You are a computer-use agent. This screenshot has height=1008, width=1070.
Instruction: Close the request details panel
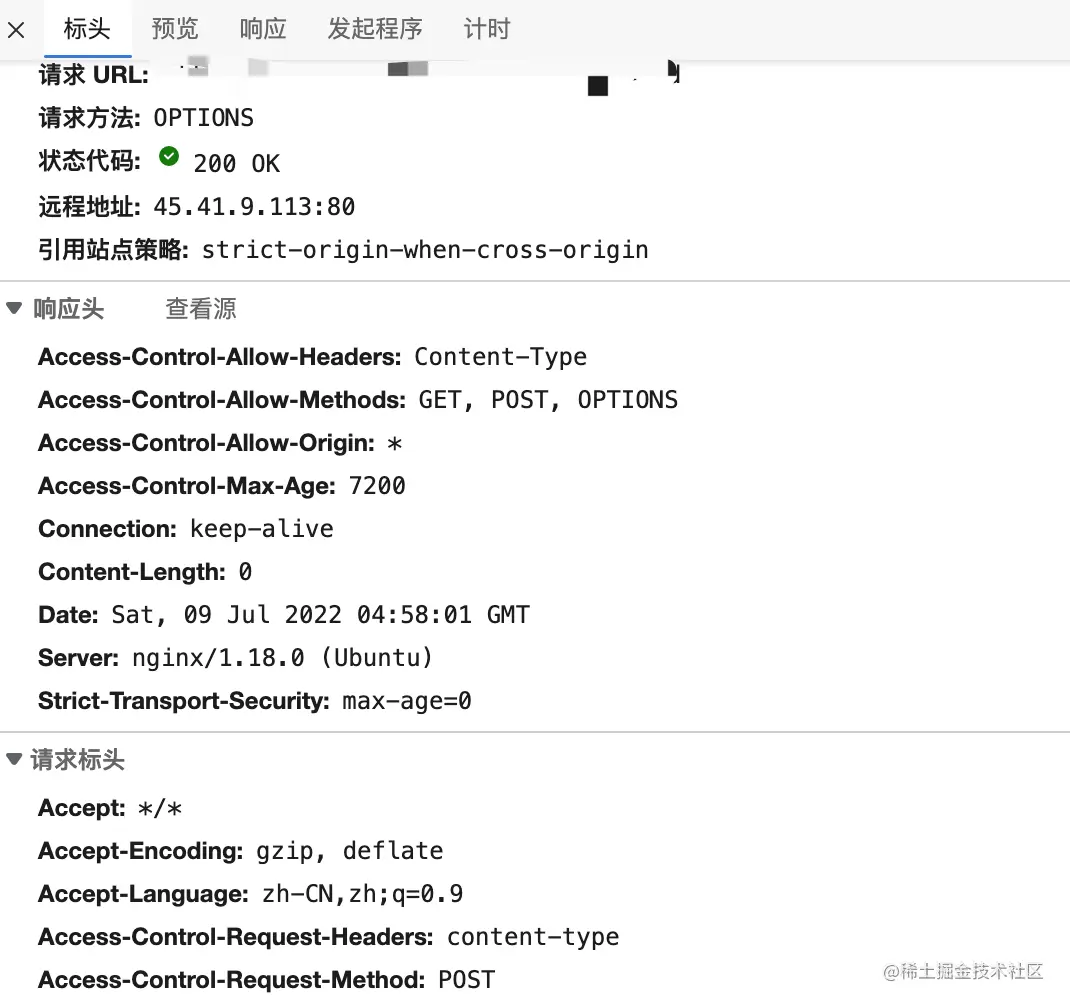[x=16, y=30]
